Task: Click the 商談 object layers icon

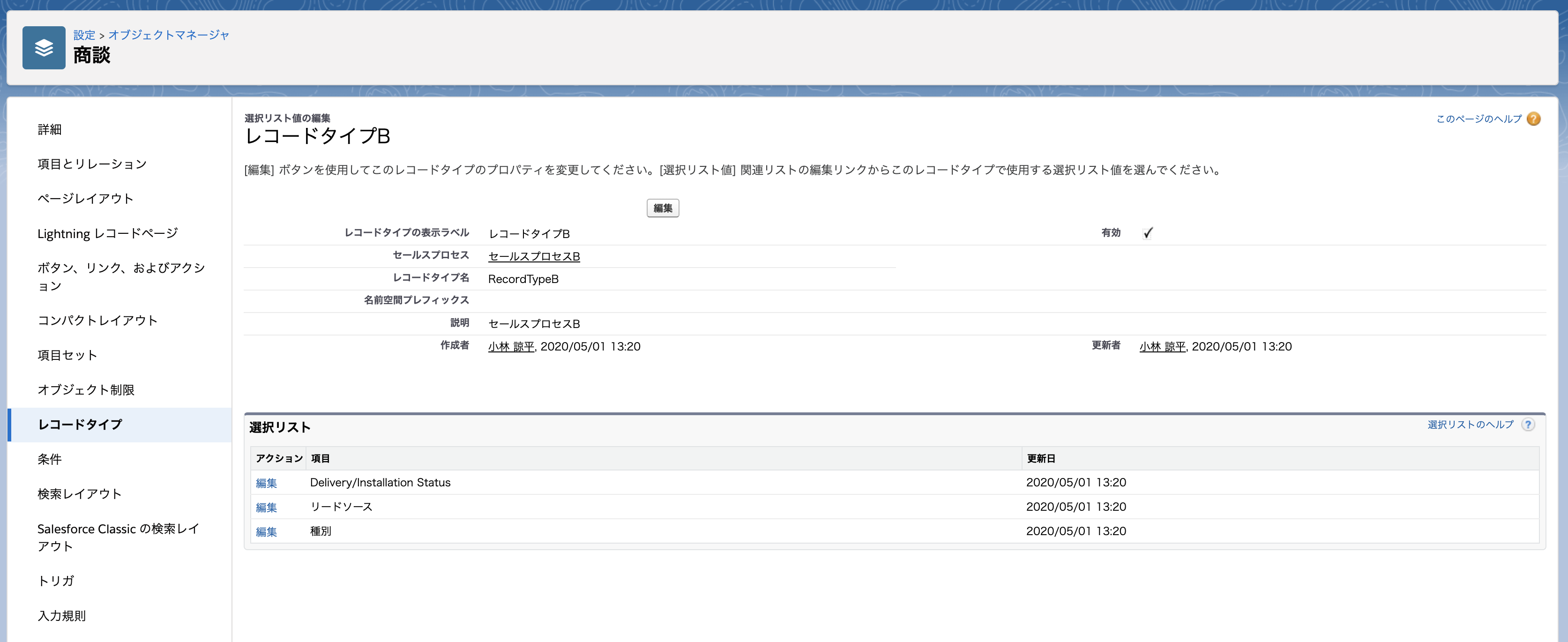Action: point(43,50)
